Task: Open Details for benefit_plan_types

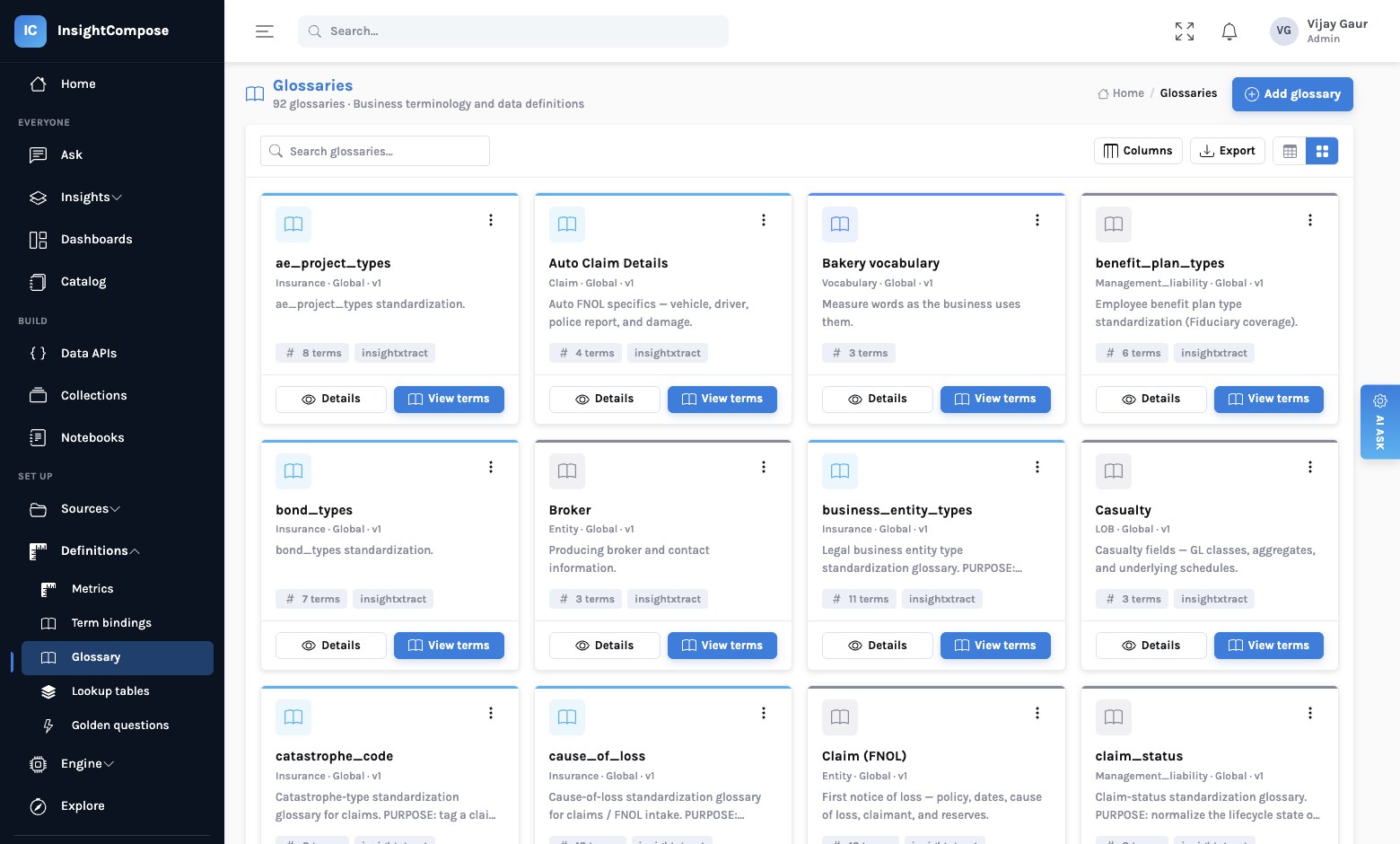Action: click(1151, 400)
